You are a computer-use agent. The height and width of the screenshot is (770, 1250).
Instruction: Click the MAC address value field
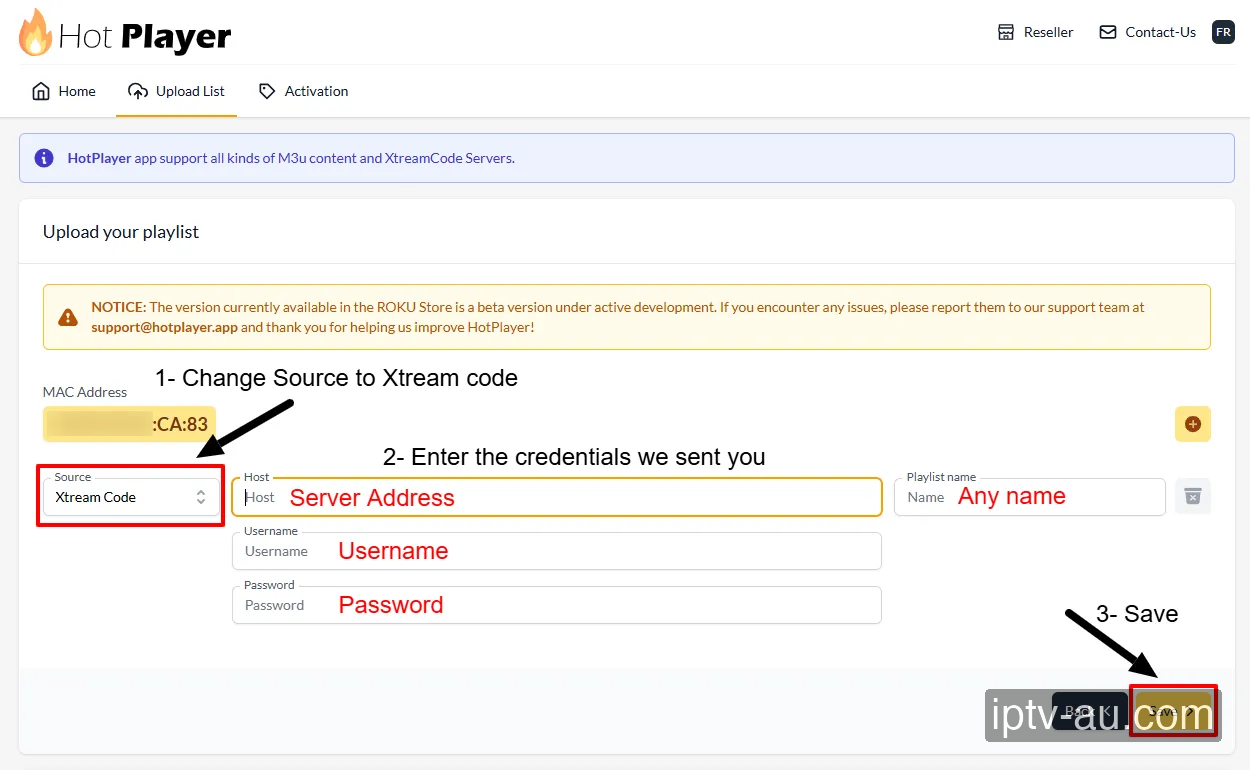[131, 424]
